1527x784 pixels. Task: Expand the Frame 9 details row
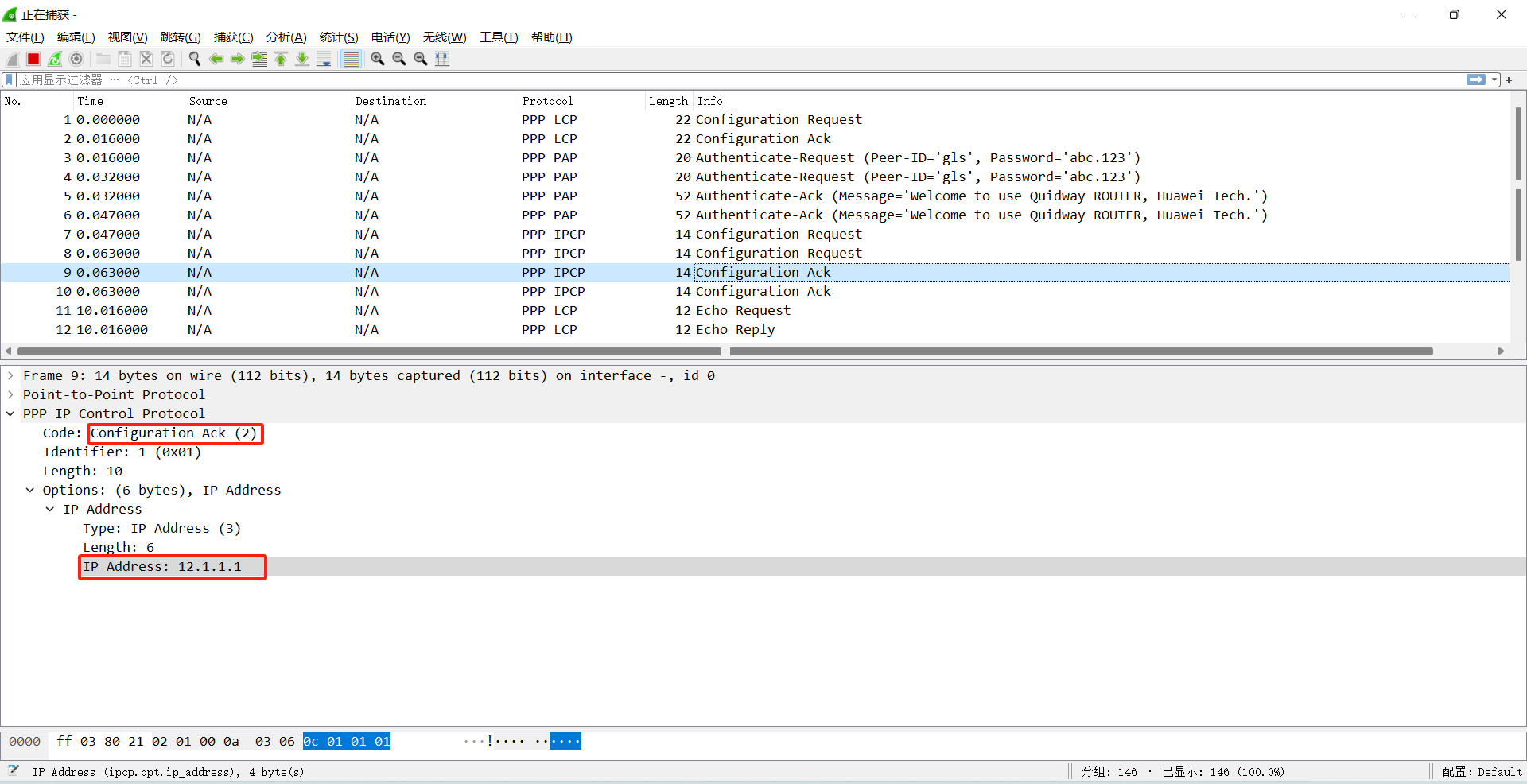[x=10, y=375]
